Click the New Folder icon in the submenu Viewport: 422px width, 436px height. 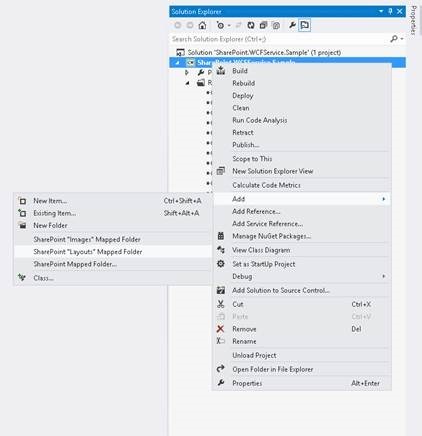(22, 225)
